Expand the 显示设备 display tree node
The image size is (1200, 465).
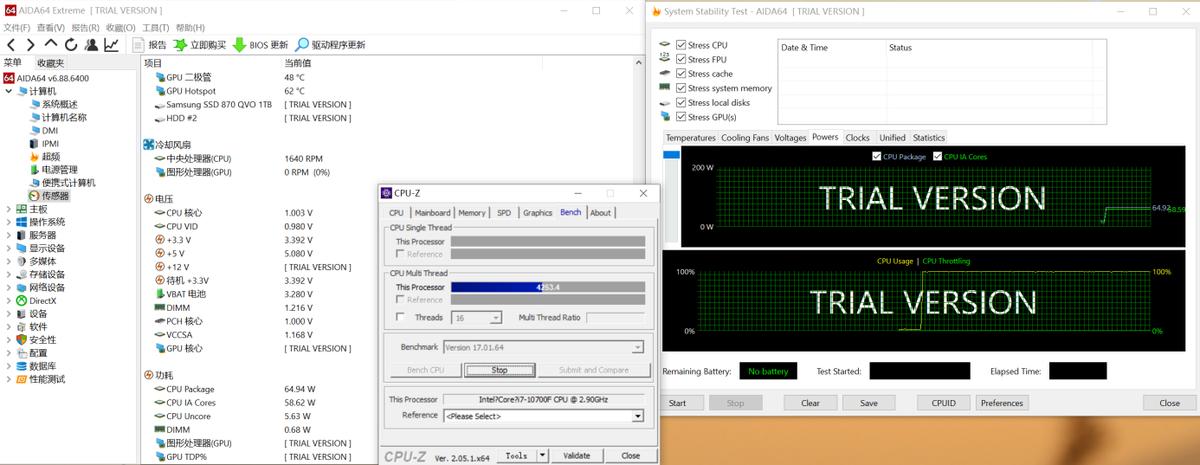coord(9,248)
